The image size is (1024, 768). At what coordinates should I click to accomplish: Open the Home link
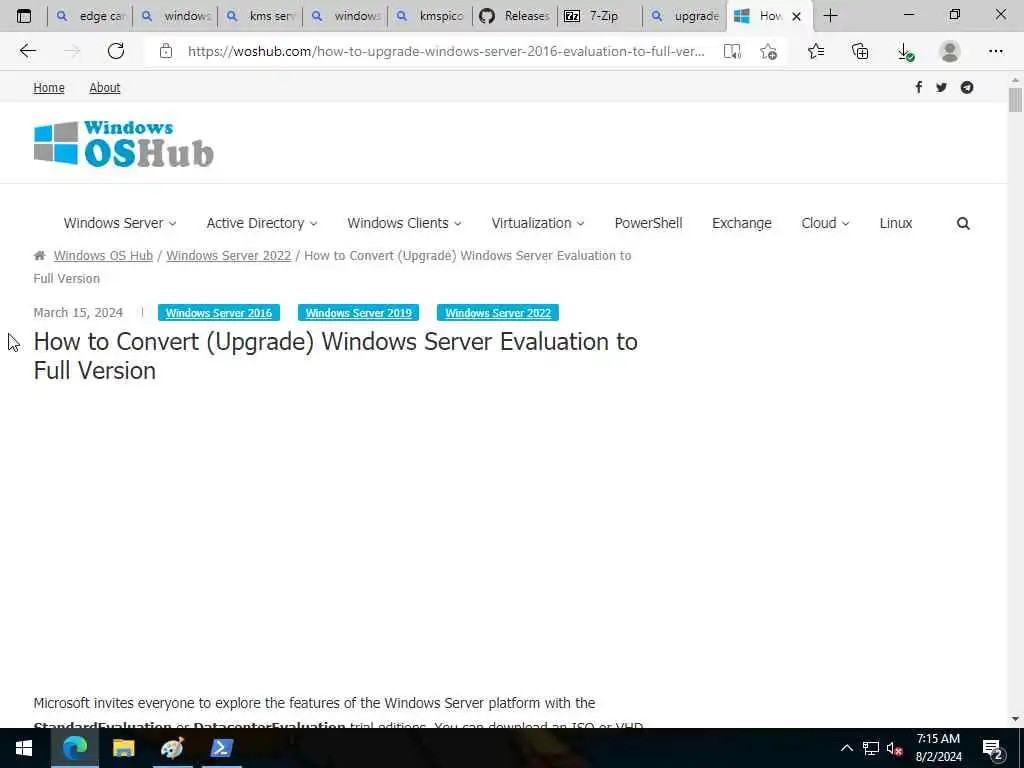pos(49,88)
